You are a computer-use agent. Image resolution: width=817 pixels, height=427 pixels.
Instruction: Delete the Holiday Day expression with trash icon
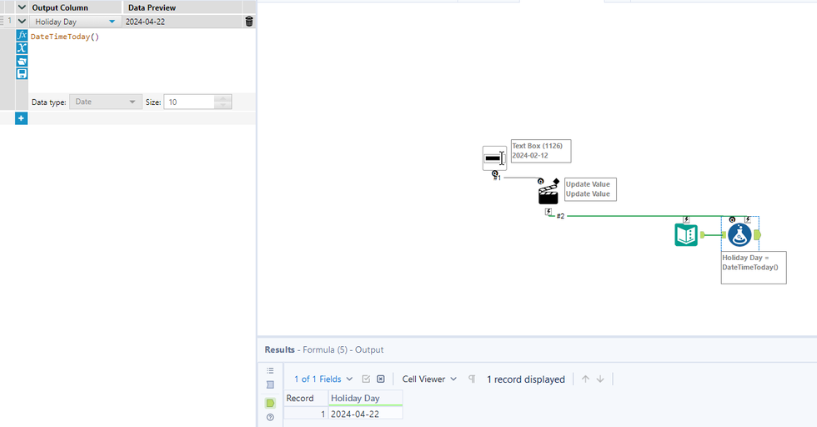point(249,21)
